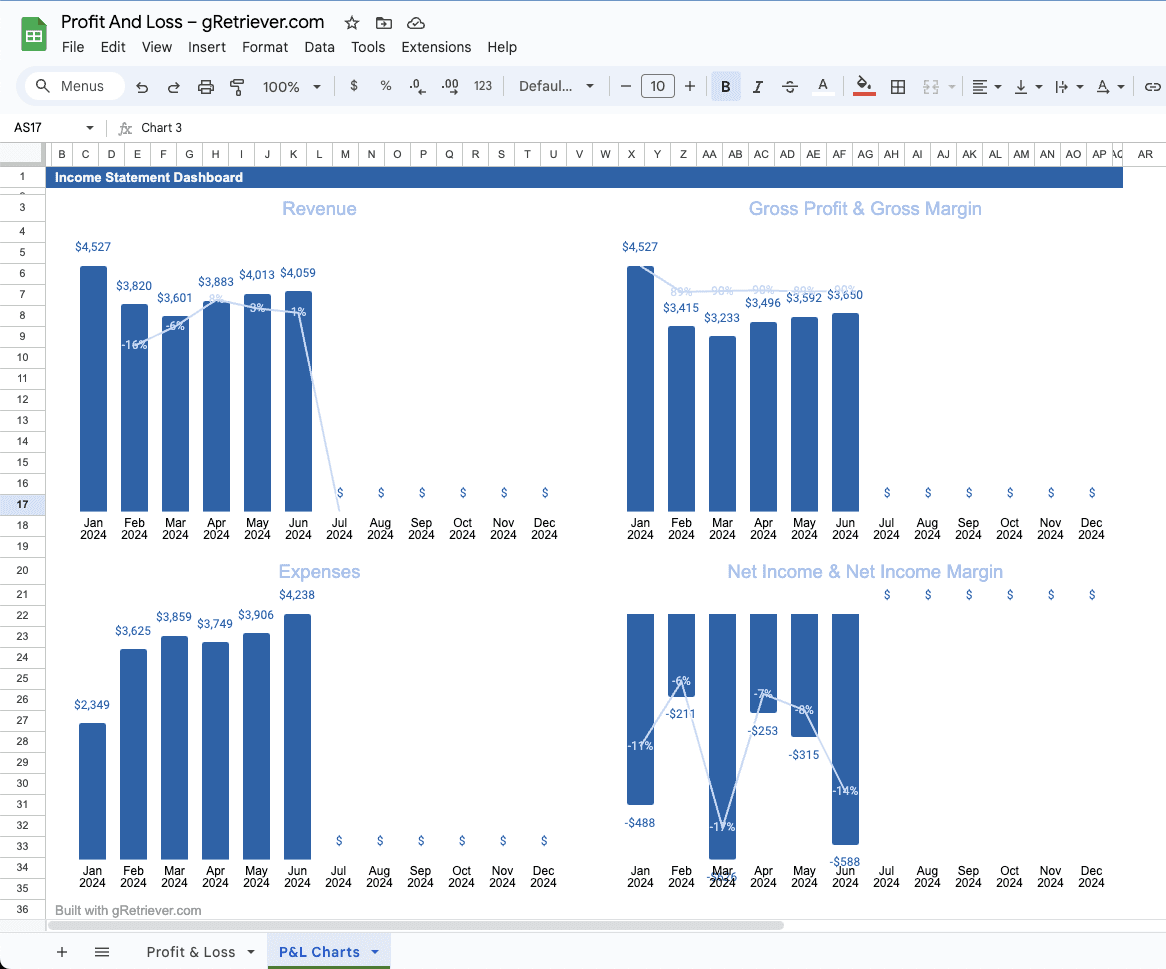Print the spreadsheet
Screen dimensions: 1166x969
pyautogui.click(x=205, y=87)
